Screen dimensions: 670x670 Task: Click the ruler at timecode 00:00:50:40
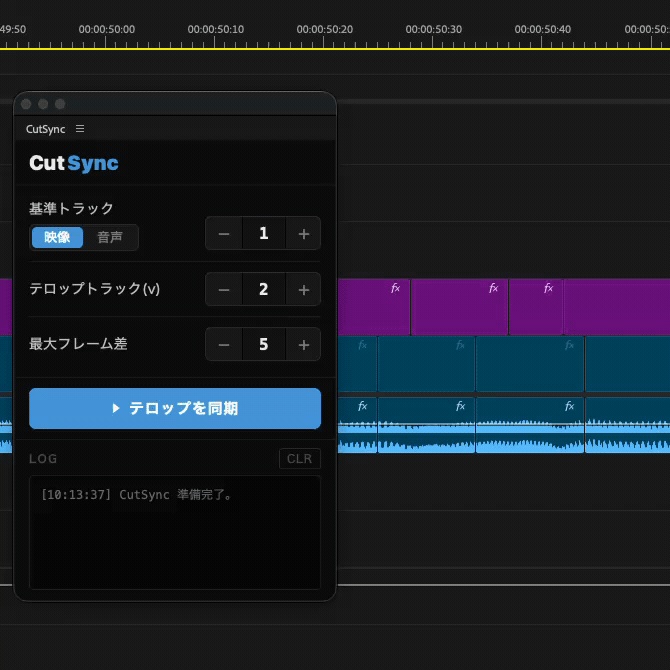542,29
